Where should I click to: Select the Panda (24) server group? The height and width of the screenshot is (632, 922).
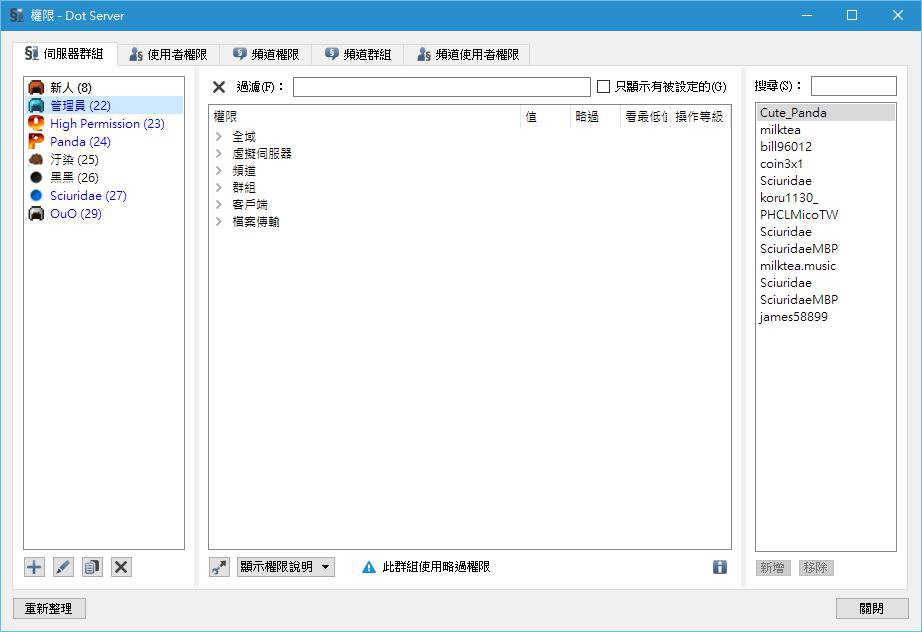[x=80, y=142]
